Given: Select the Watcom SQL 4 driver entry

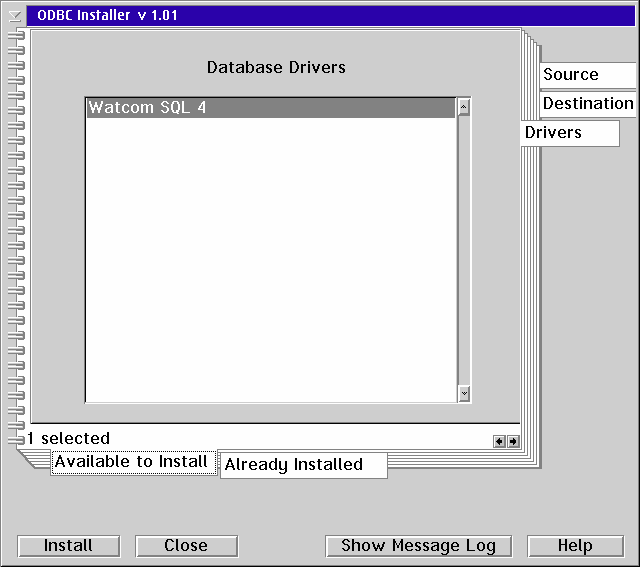Looking at the screenshot, I should 271,108.
